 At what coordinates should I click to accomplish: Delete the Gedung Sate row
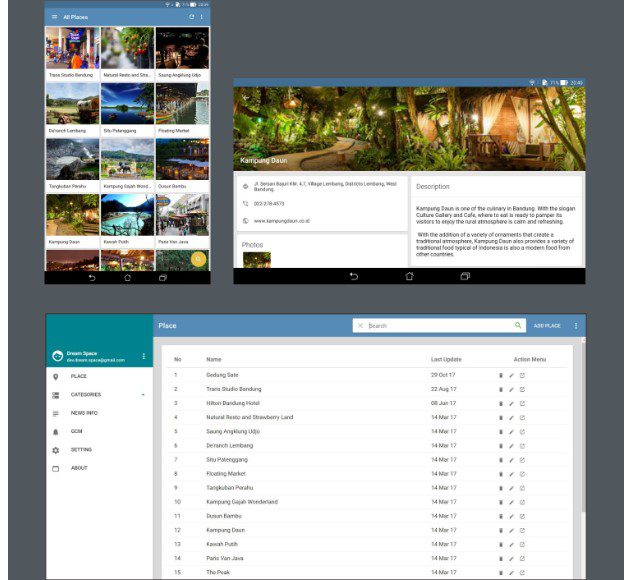coord(501,375)
